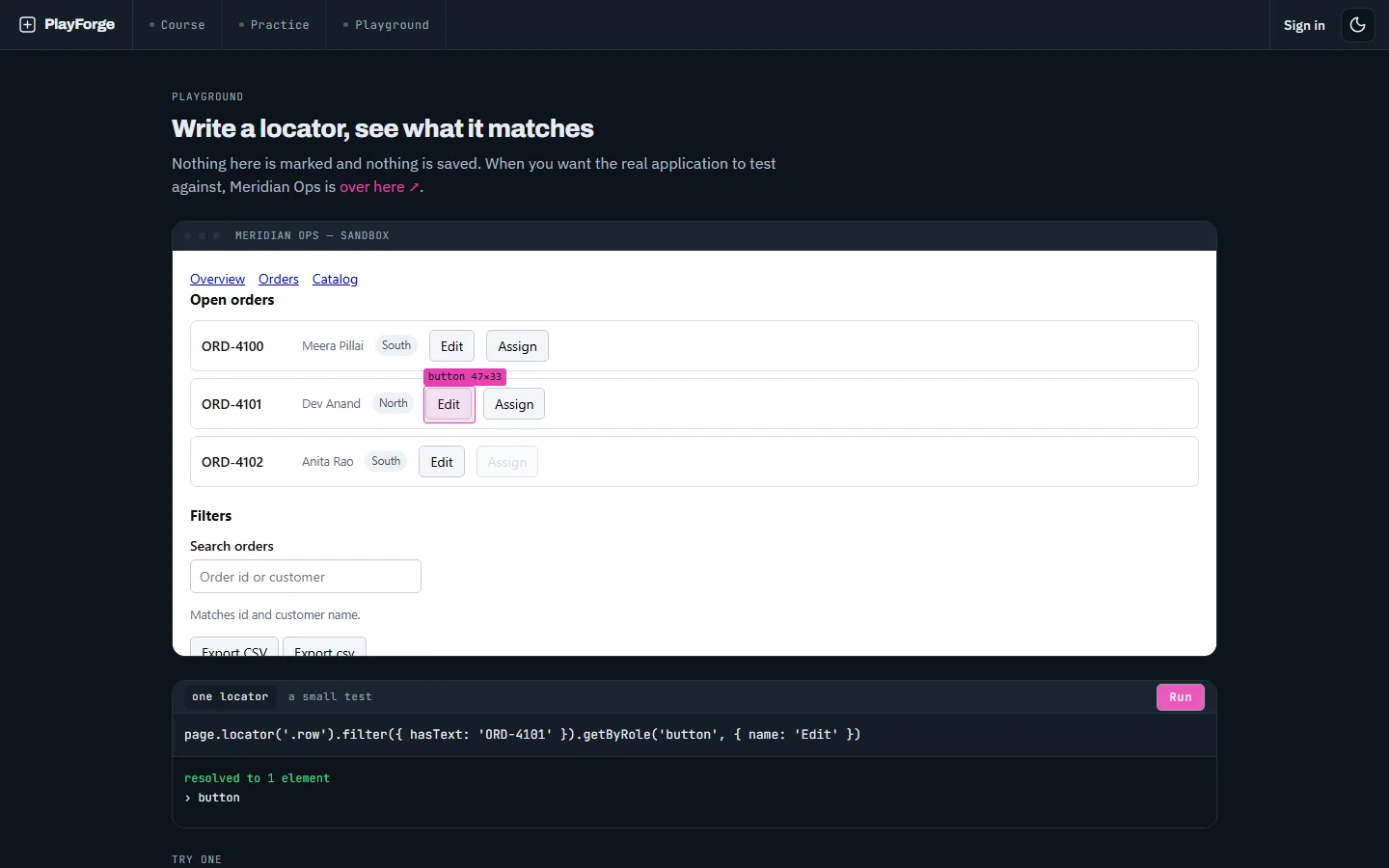Click the 'North' region badge
This screenshot has height=868, width=1389.
[394, 403]
